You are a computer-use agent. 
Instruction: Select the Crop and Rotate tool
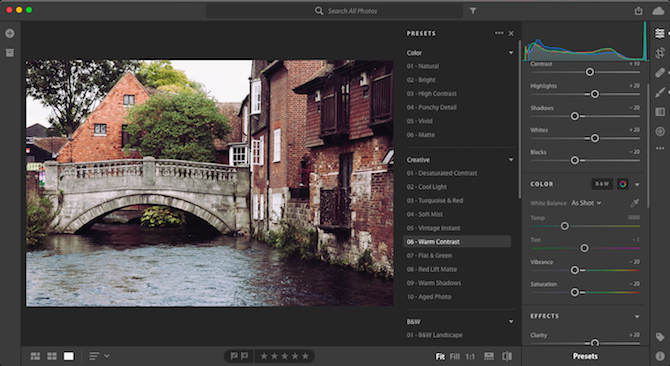(660, 53)
